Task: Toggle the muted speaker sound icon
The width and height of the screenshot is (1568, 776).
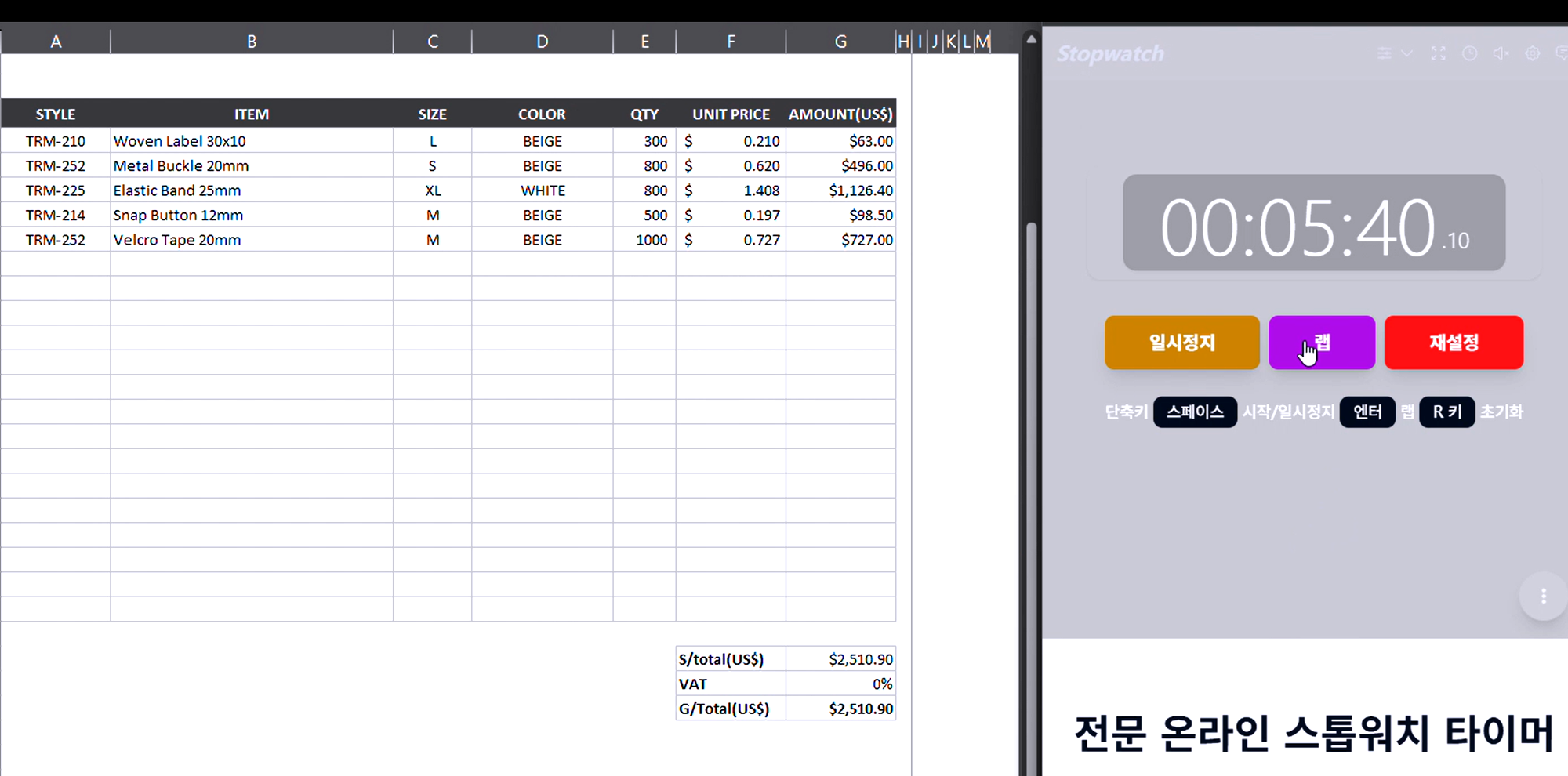Action: [1501, 53]
